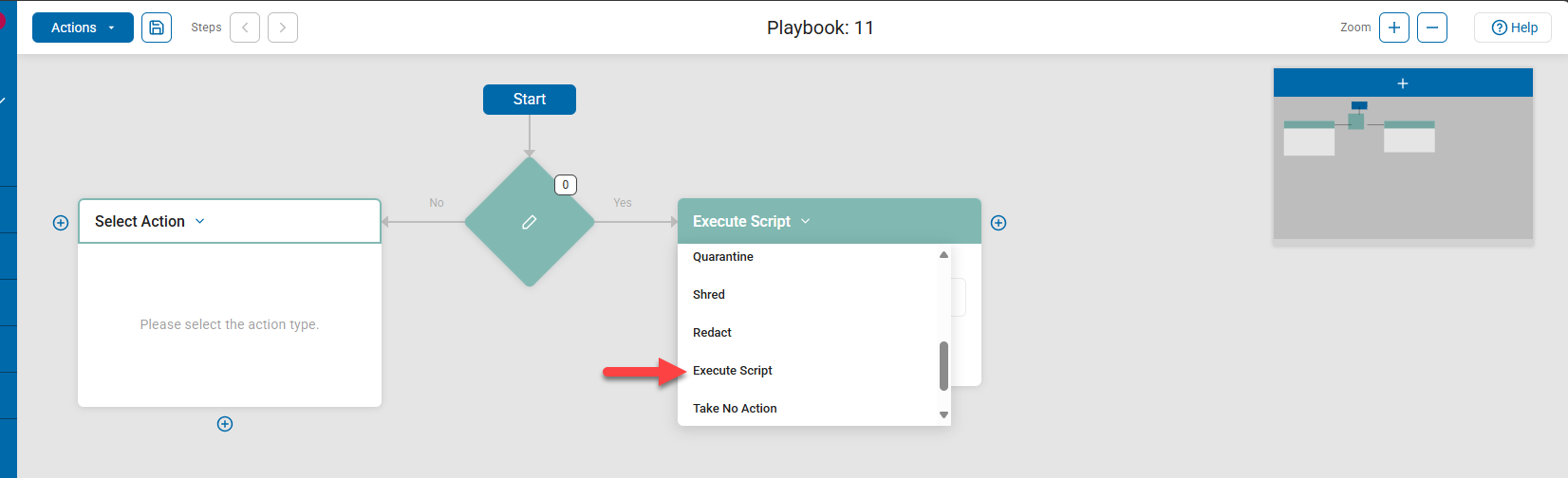This screenshot has height=478, width=1568.
Task: Add a step left of Select Action
Action: coord(61,223)
